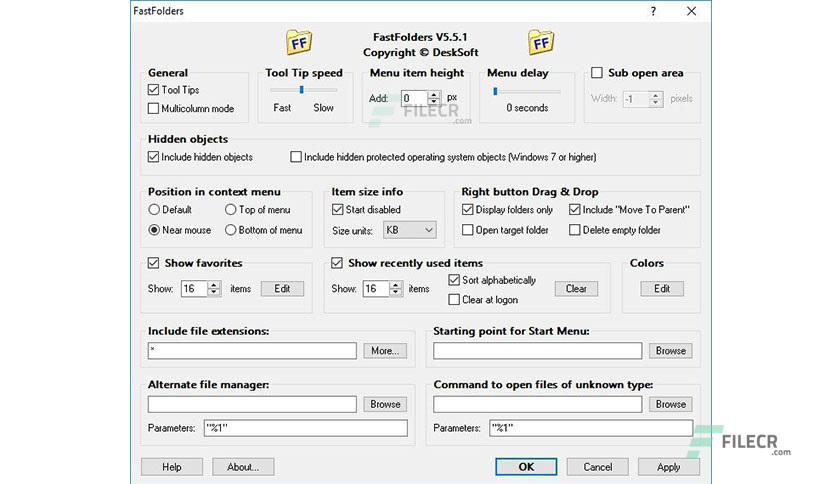The width and height of the screenshot is (836, 484).
Task: Click the unknown type command path field
Action: (x=537, y=404)
